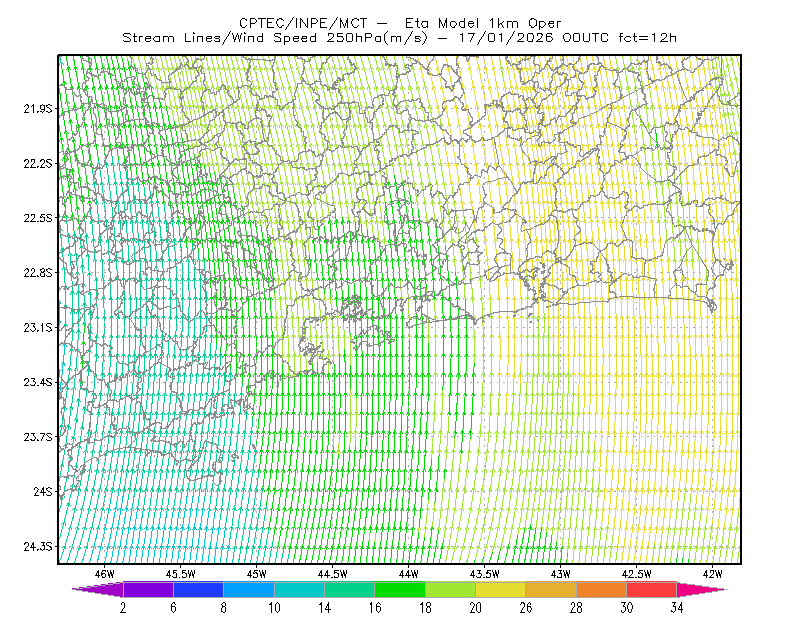
Task: Click the latitude label 22.2S
Action: [x=38, y=163]
